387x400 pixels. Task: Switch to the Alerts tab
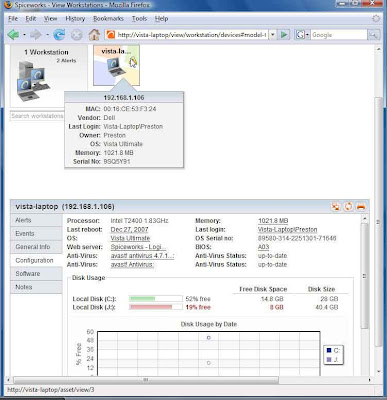(x=36, y=220)
